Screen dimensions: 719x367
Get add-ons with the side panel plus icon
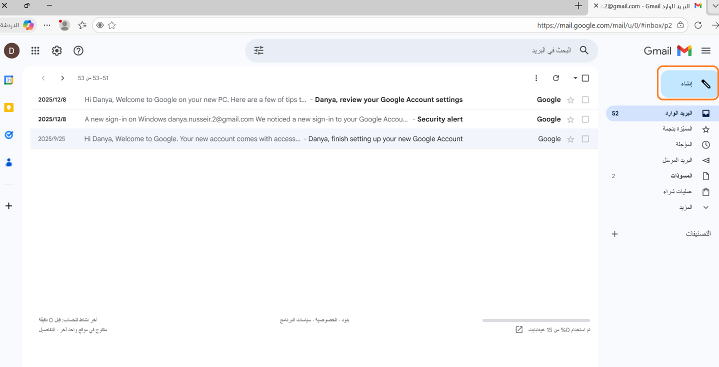point(9,206)
